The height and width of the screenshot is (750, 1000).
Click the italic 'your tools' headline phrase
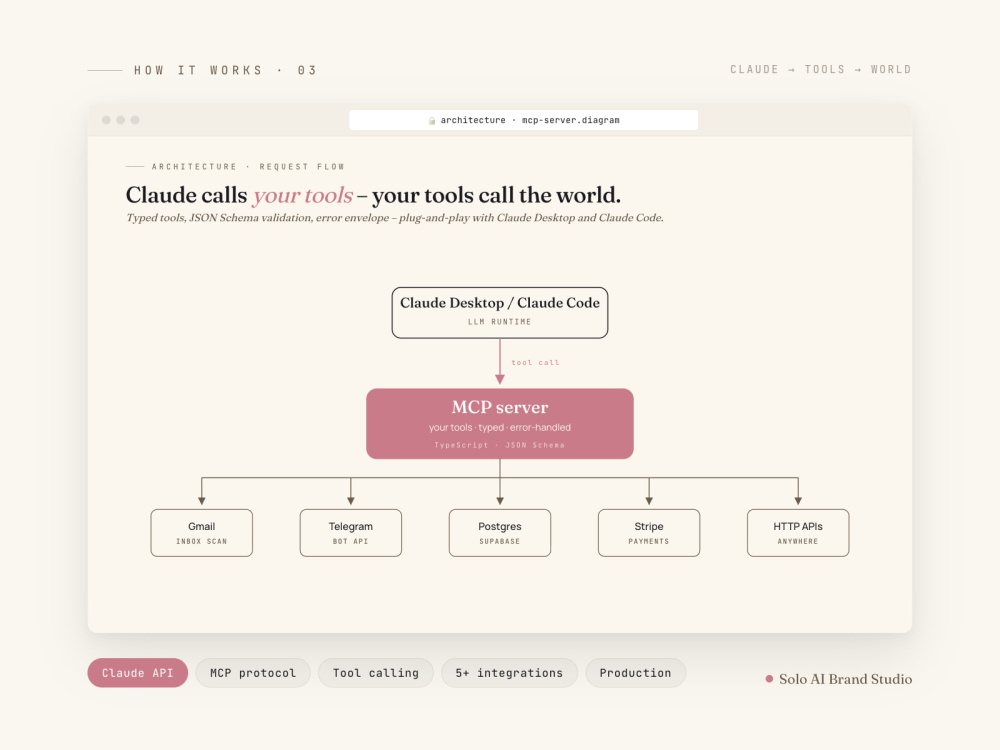[x=303, y=195]
